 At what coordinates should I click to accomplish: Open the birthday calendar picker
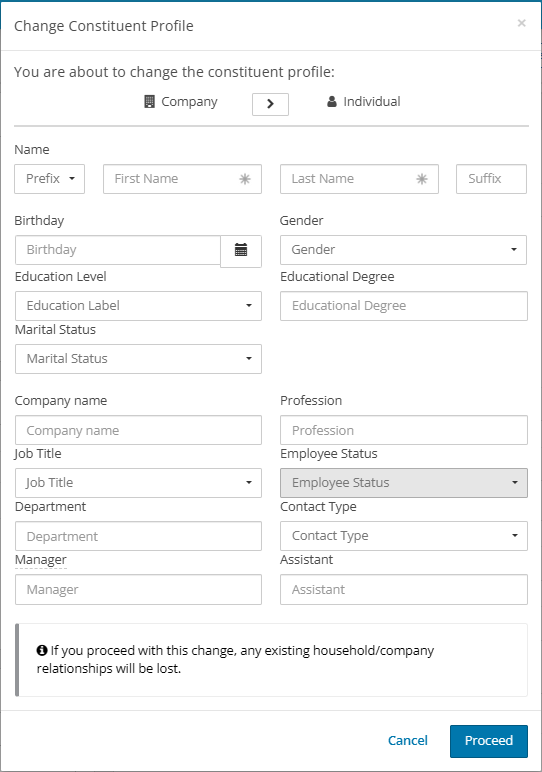[x=241, y=251]
